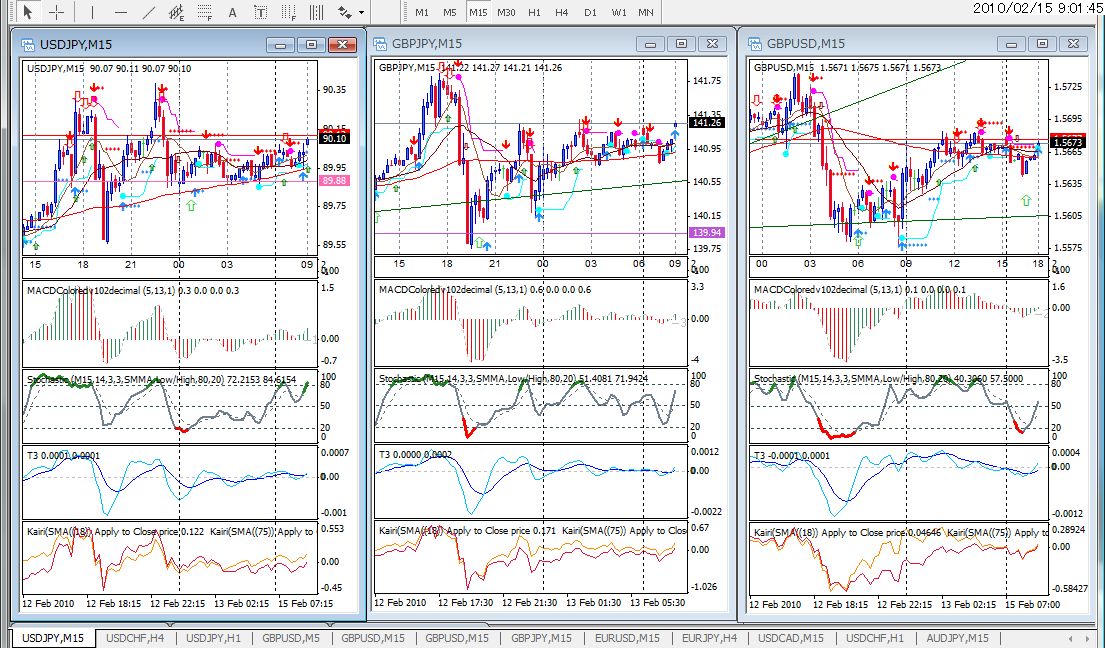Open the USDJPY,M15 chart tab

pos(53,638)
